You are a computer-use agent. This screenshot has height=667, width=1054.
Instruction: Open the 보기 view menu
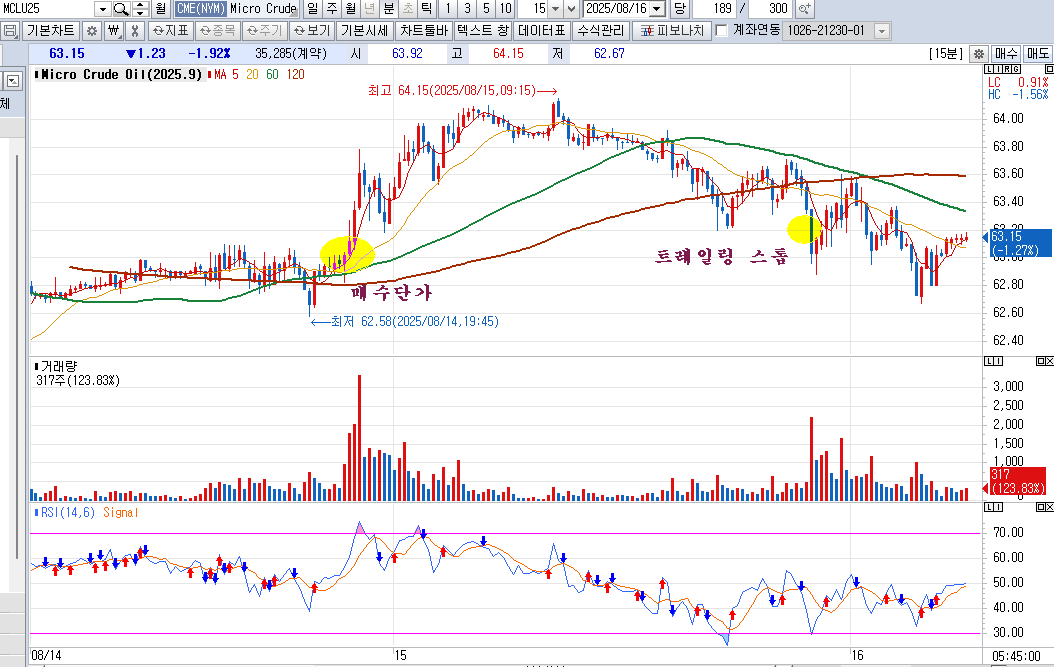(x=312, y=31)
